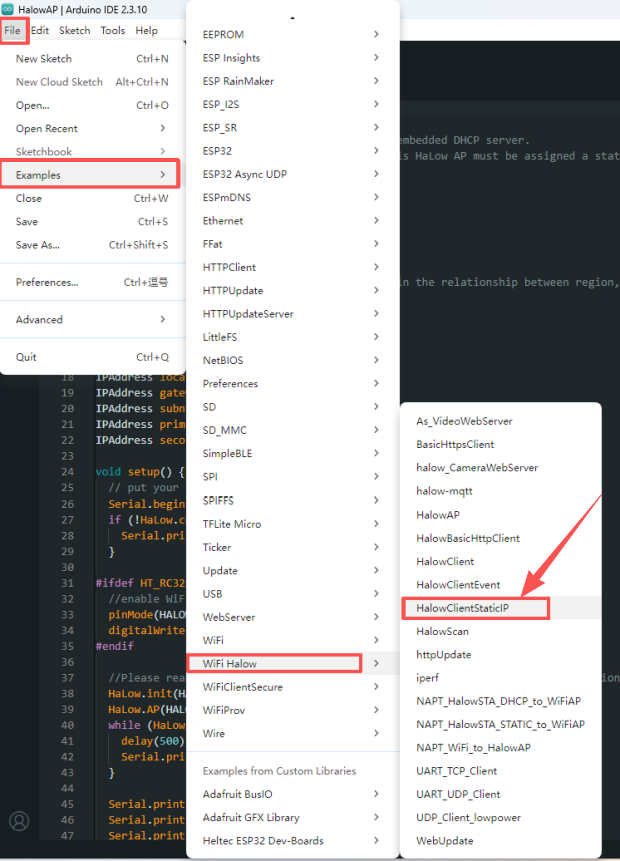Select the UDP_Client_lowpower example
The height and width of the screenshot is (861, 620).
[x=501, y=818]
